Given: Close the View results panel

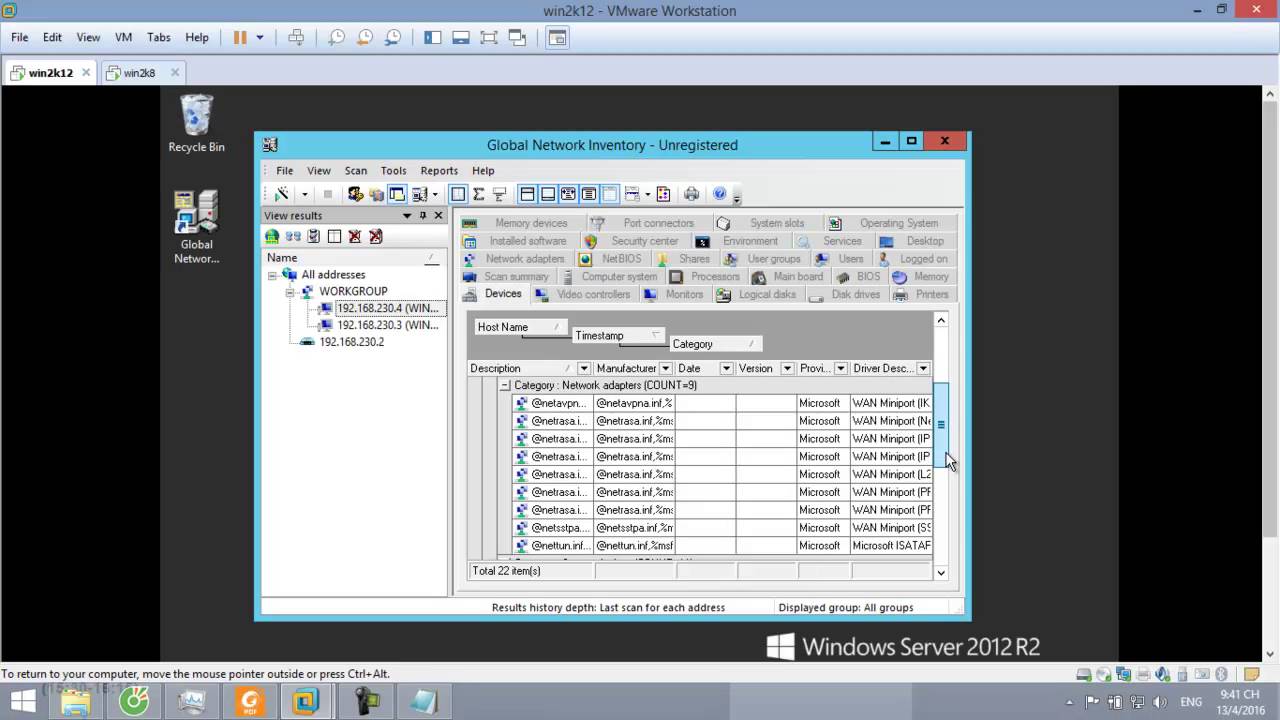Looking at the screenshot, I should tap(438, 215).
